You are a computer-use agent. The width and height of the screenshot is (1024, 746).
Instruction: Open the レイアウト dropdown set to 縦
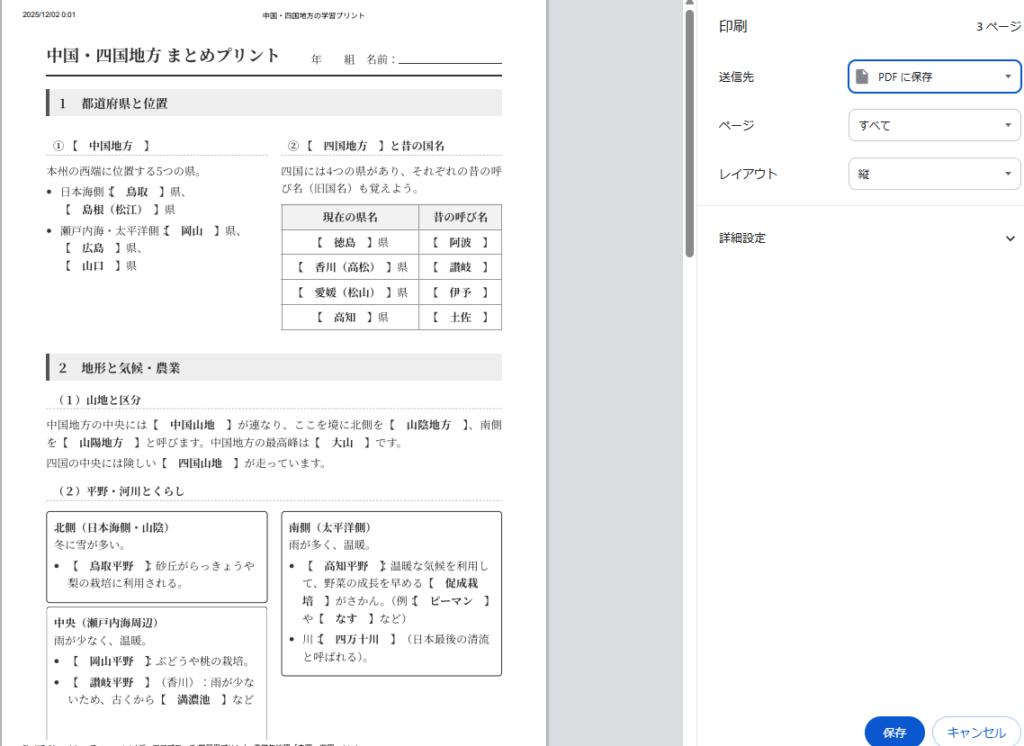[x=934, y=174]
